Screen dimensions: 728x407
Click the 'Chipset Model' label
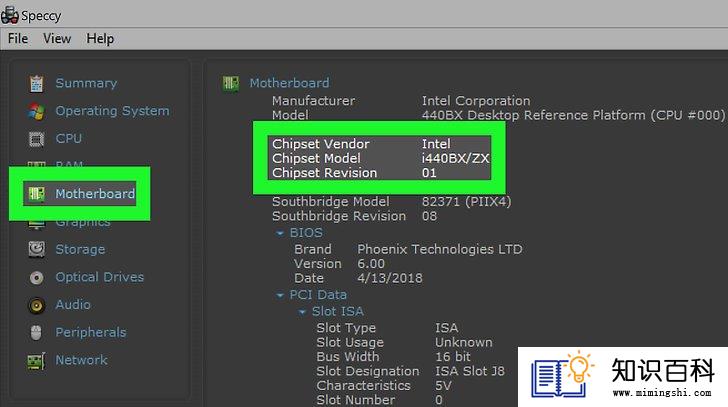[x=316, y=158]
